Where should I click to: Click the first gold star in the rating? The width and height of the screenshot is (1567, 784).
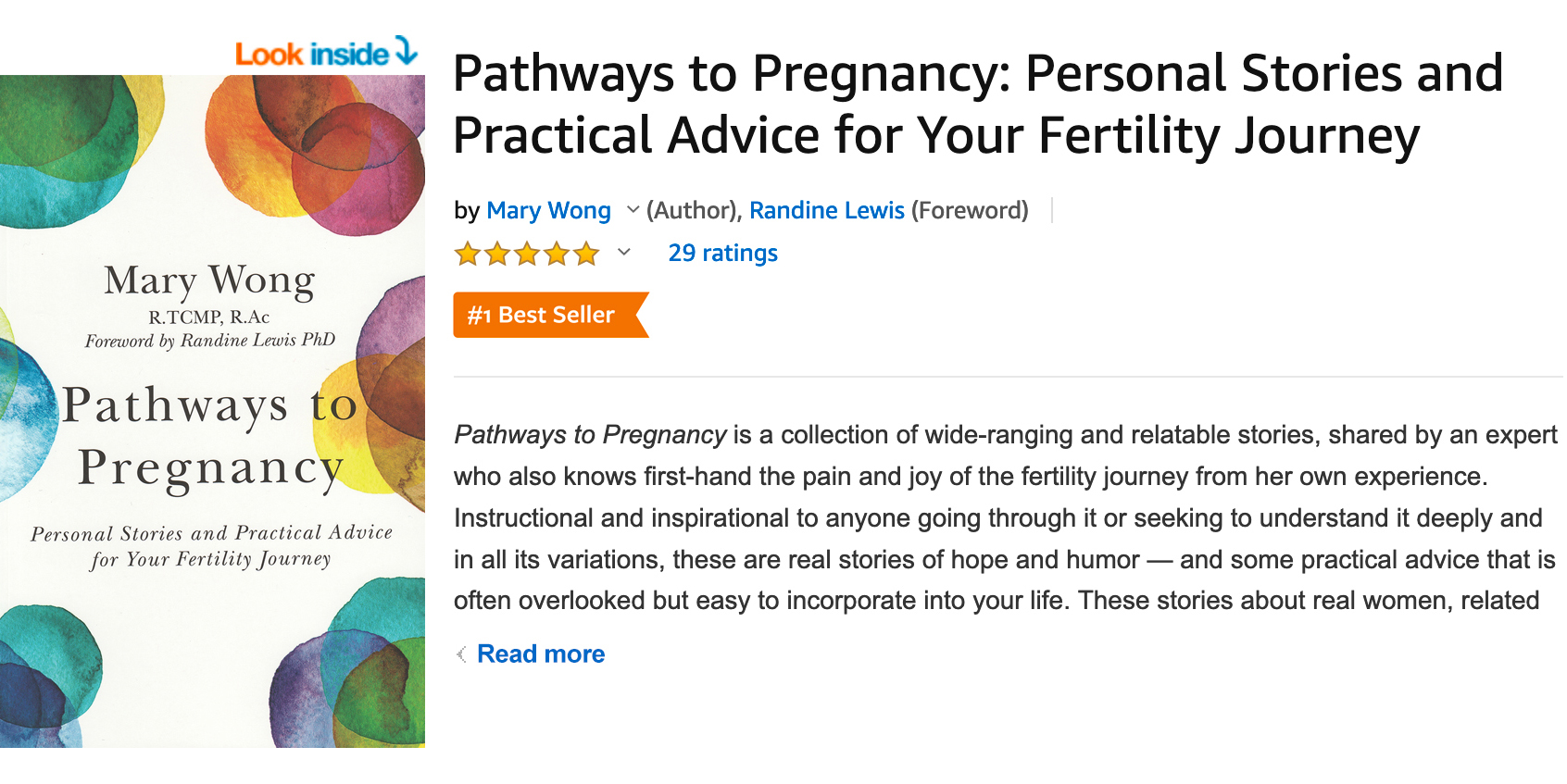(468, 253)
